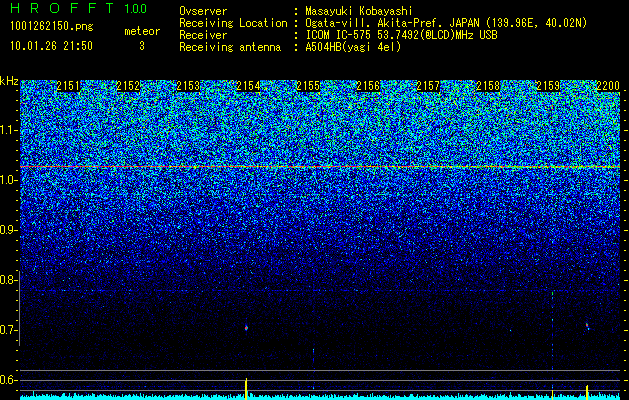This screenshot has height=400, width=629.
Task: Click the version number 1.0.0
Action: coord(136,9)
